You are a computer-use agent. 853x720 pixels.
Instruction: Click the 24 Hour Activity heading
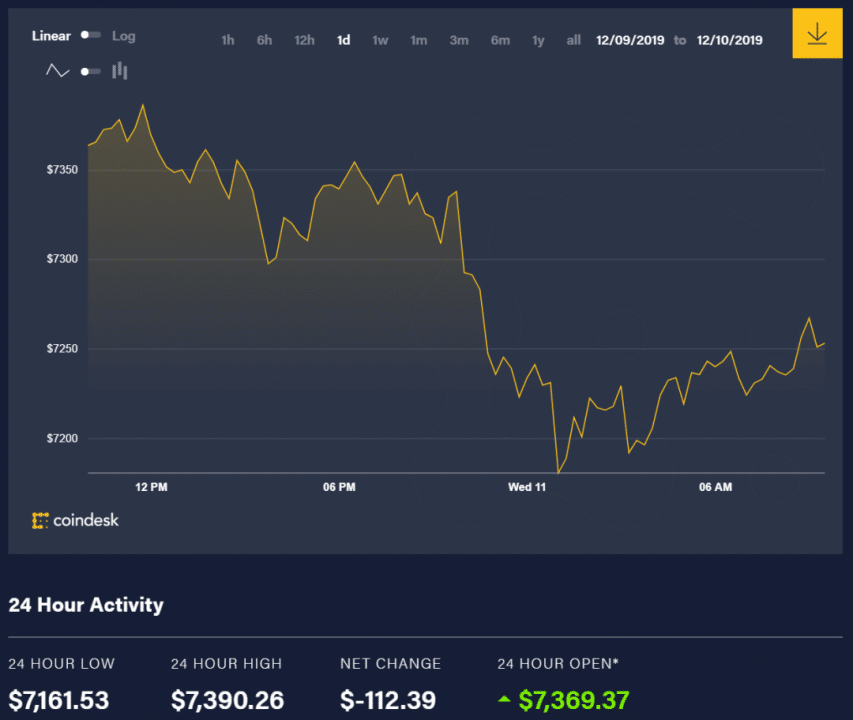[x=86, y=605]
